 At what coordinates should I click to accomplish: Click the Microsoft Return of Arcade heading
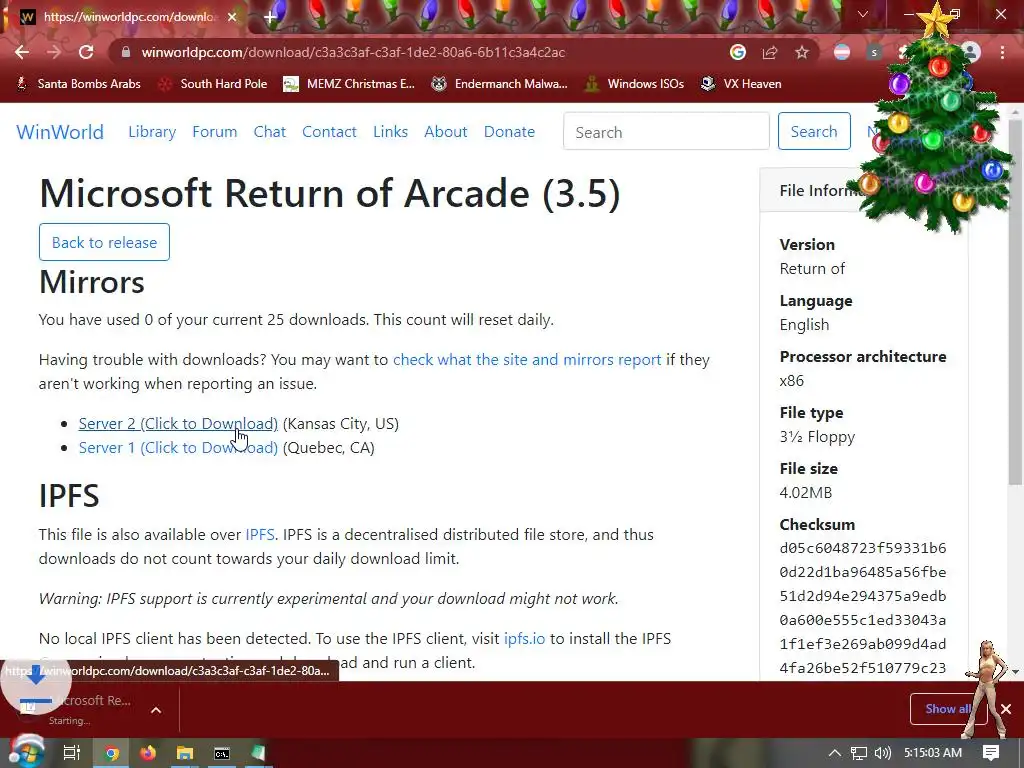[330, 193]
